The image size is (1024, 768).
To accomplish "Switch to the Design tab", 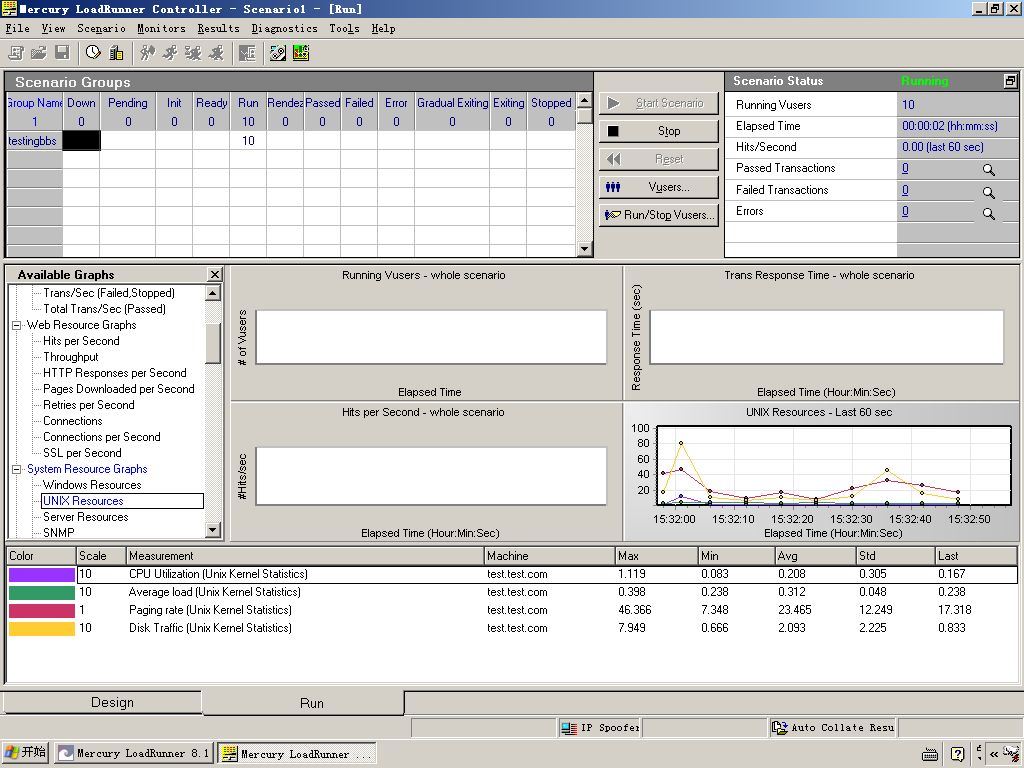I will (x=102, y=703).
